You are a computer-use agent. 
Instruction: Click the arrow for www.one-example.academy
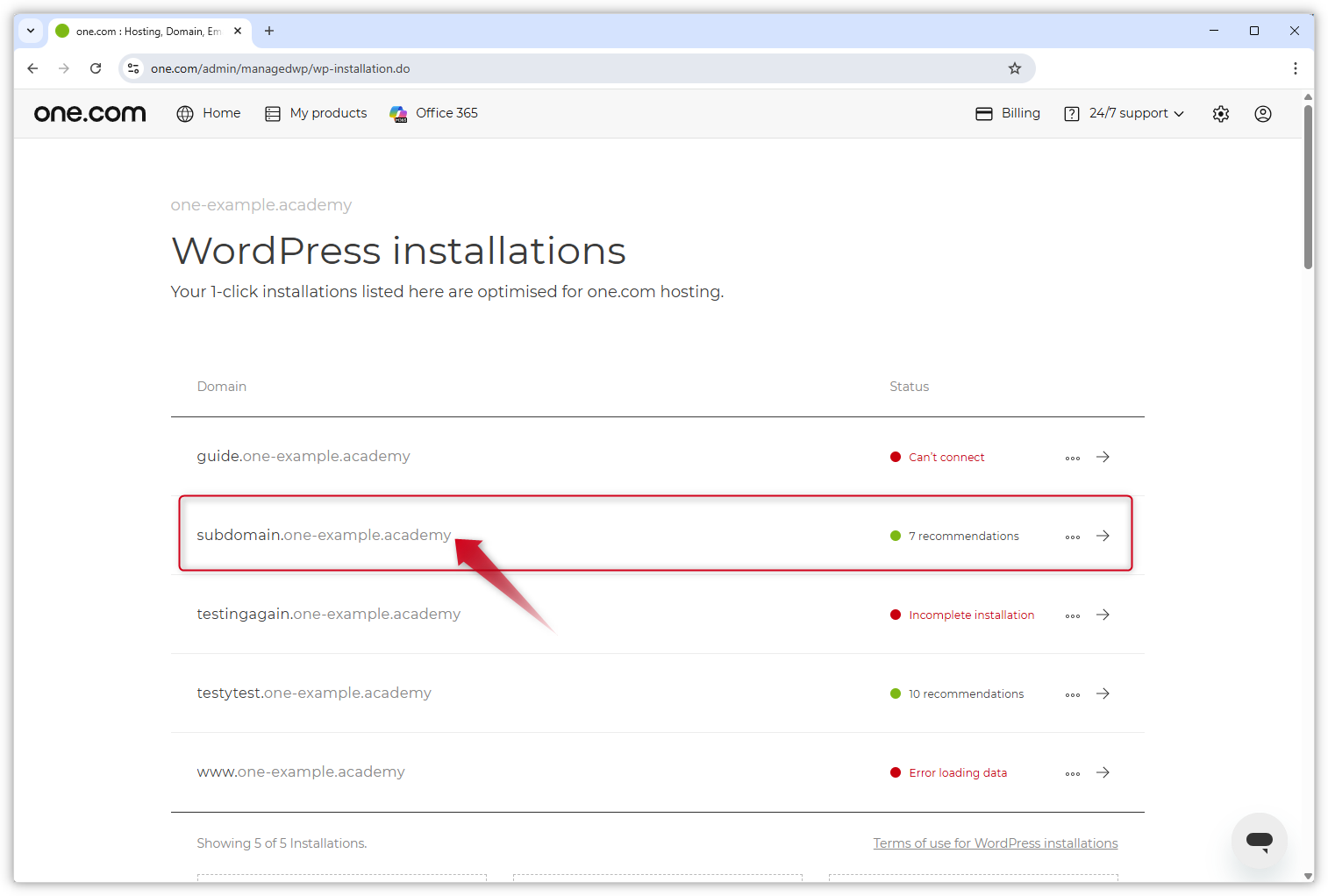click(1103, 772)
